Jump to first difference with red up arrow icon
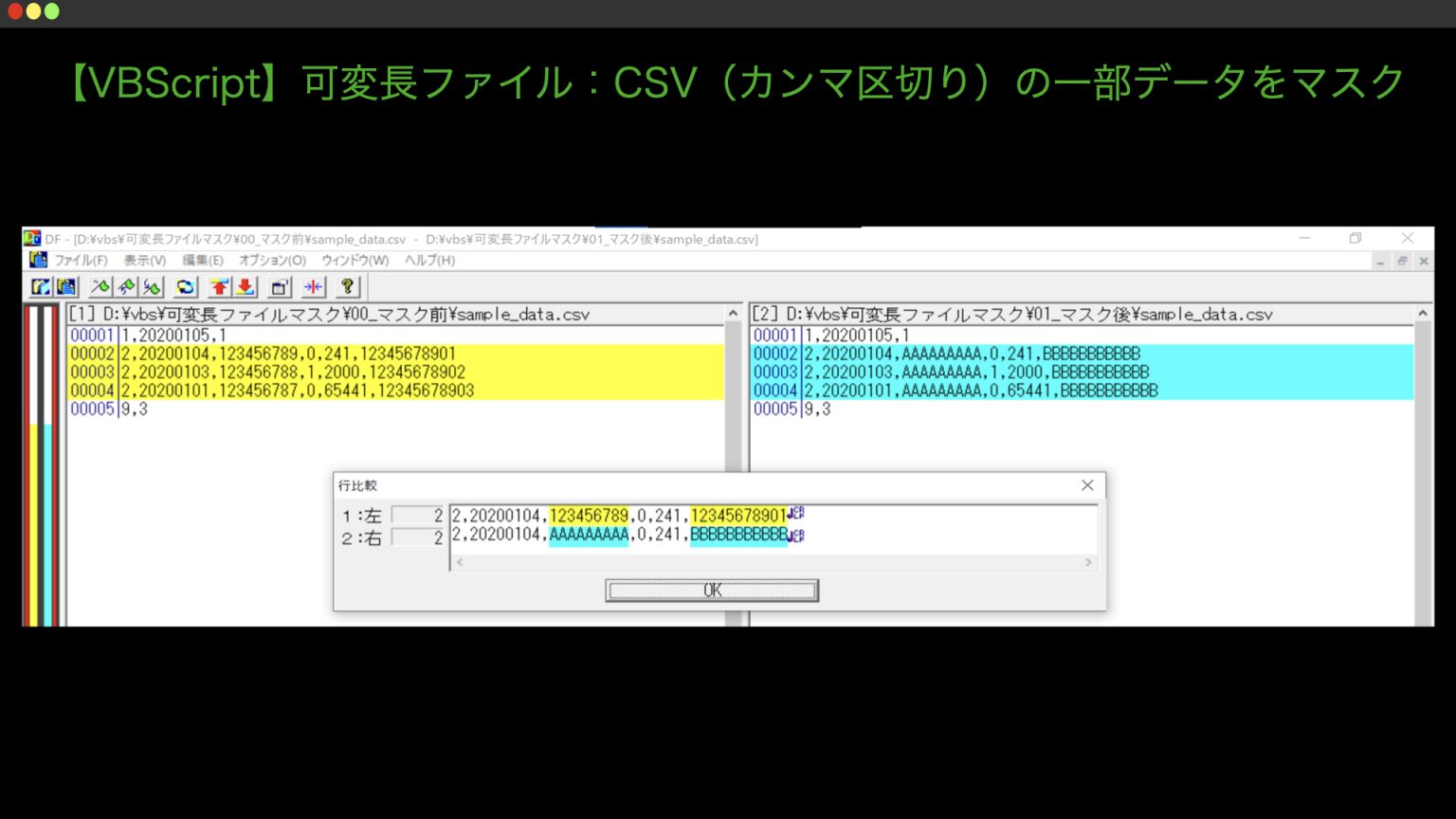This screenshot has width=1456, height=819. pos(219,287)
